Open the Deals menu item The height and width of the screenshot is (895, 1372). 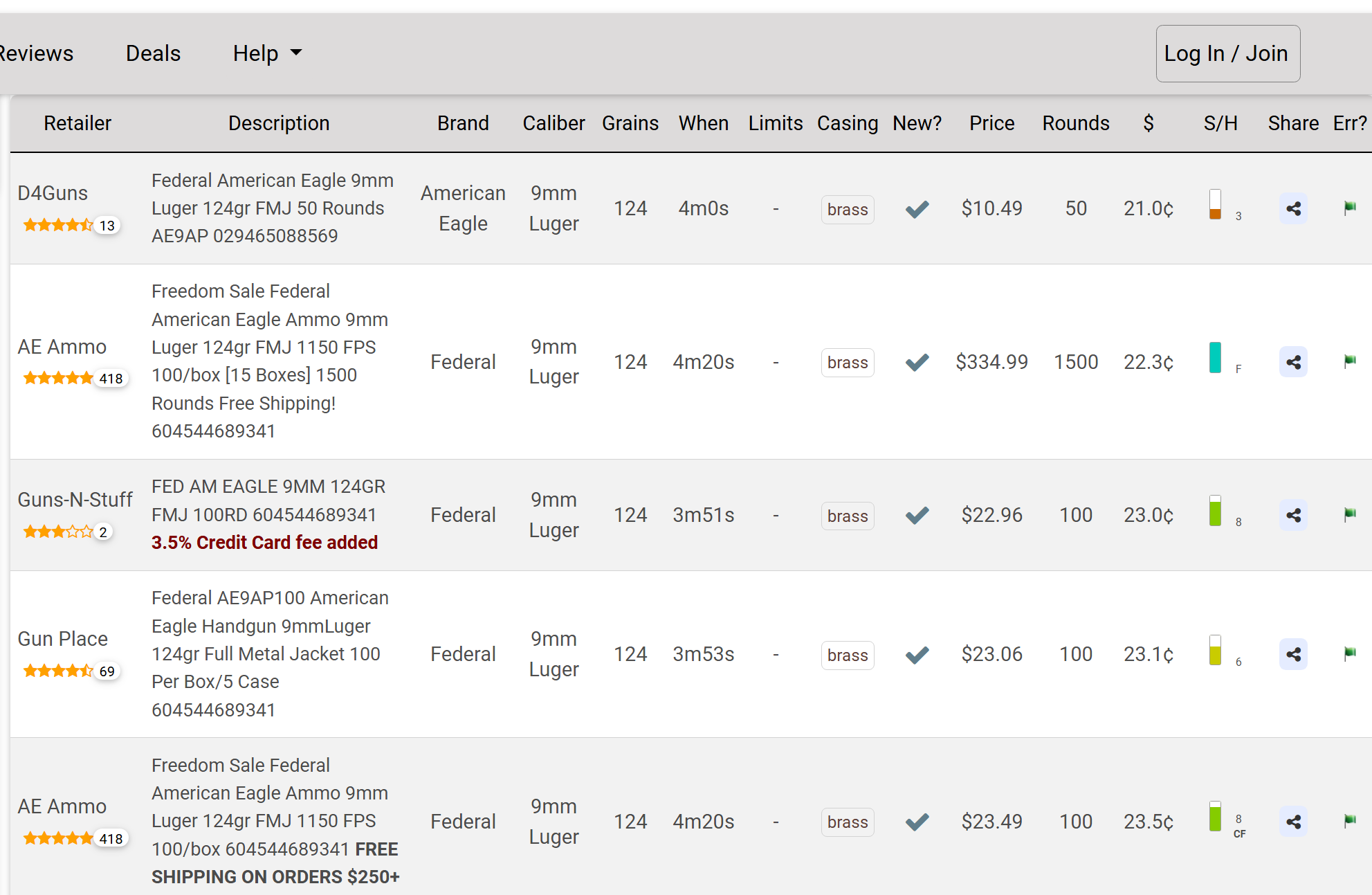pyautogui.click(x=153, y=53)
